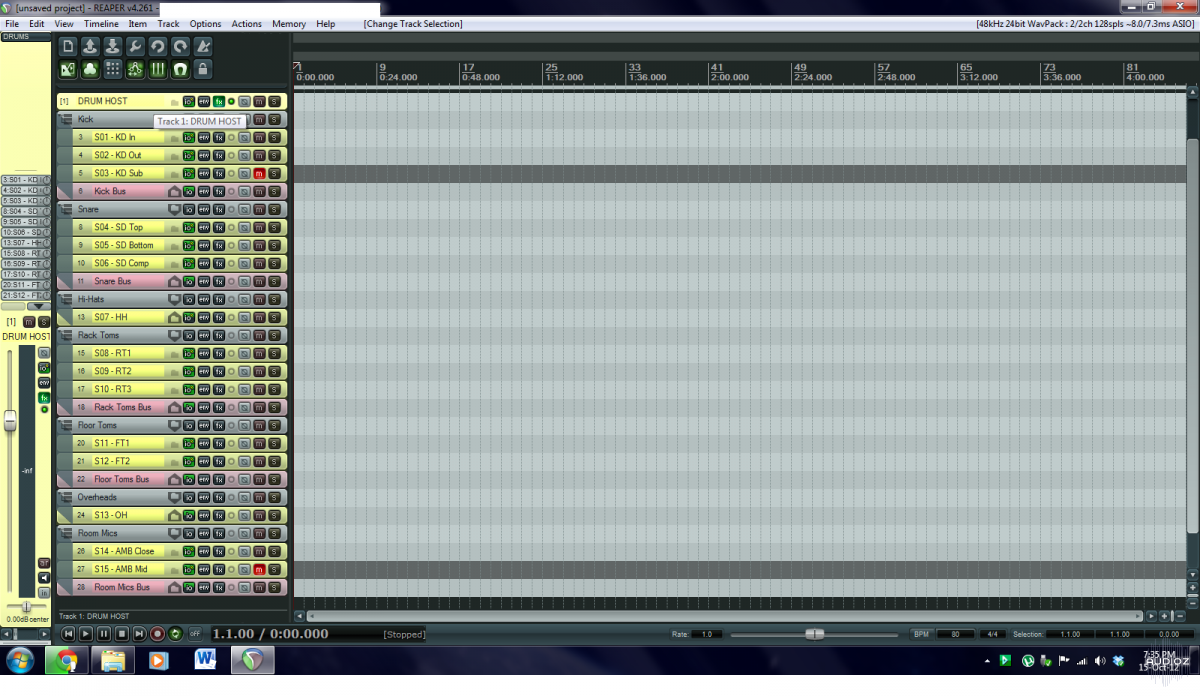Toggle the snap magnet icon
Viewport: 1200px width, 696px height.
point(180,69)
